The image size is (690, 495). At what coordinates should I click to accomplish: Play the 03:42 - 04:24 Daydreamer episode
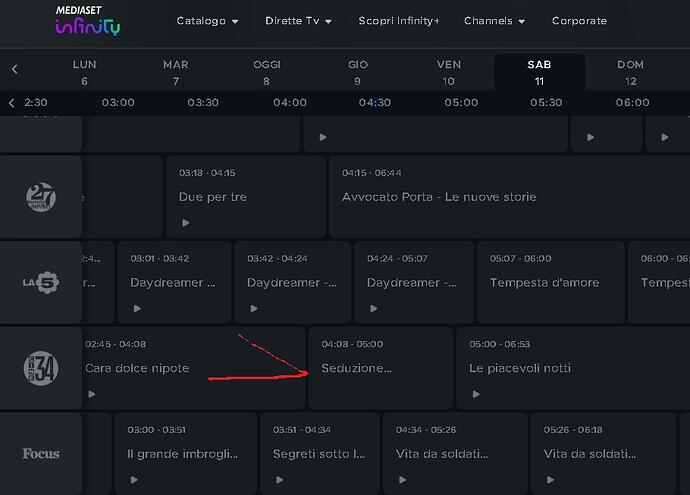pos(254,308)
